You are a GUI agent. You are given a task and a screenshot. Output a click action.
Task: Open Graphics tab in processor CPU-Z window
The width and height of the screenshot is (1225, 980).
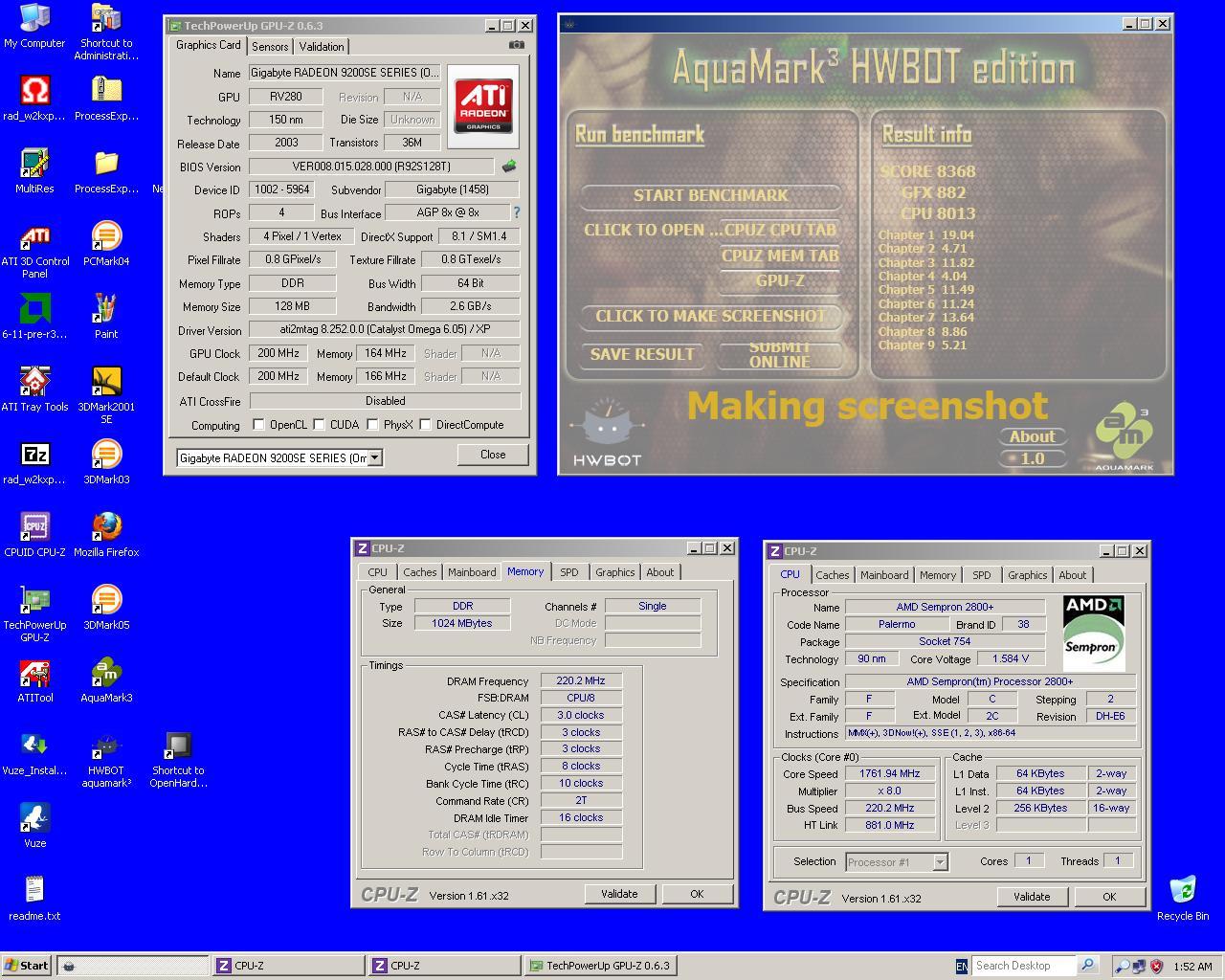pos(1027,575)
